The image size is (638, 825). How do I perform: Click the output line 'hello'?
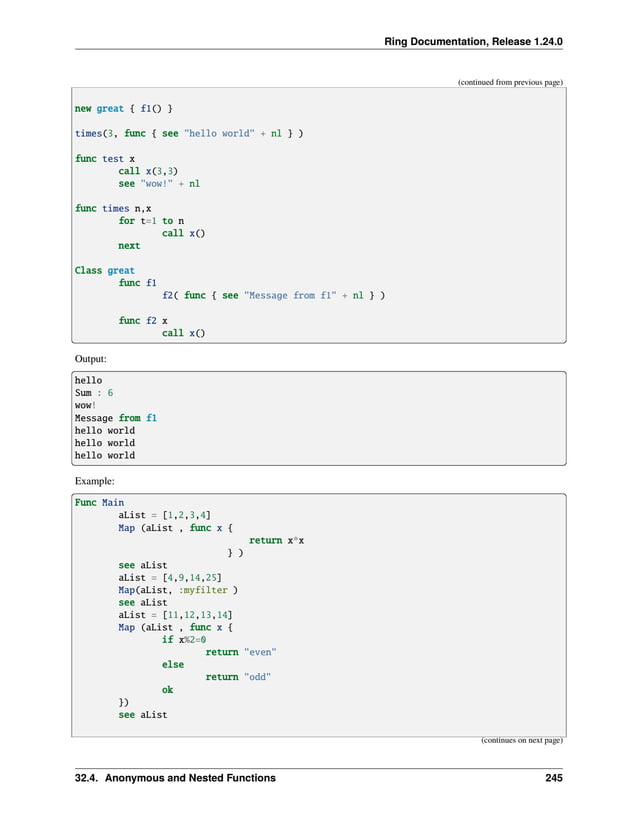coord(88,380)
